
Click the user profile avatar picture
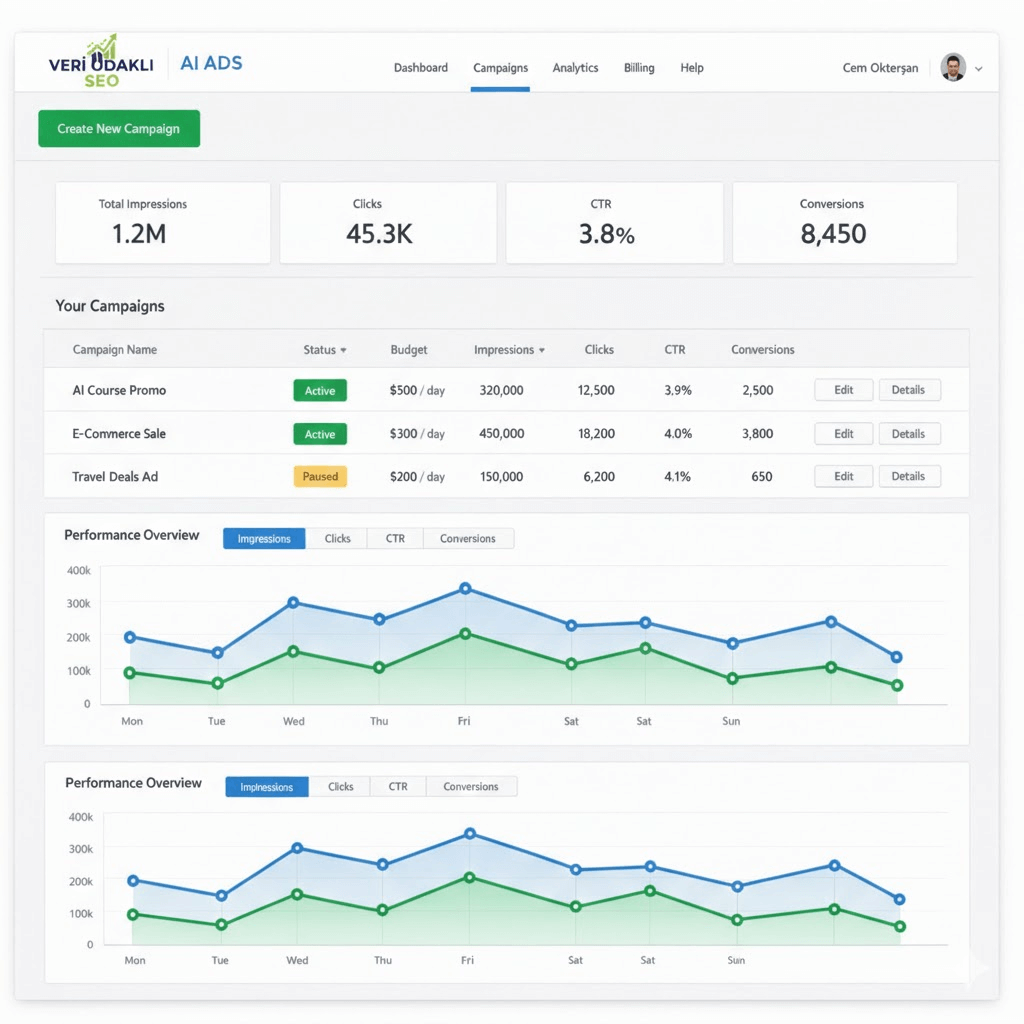(953, 68)
